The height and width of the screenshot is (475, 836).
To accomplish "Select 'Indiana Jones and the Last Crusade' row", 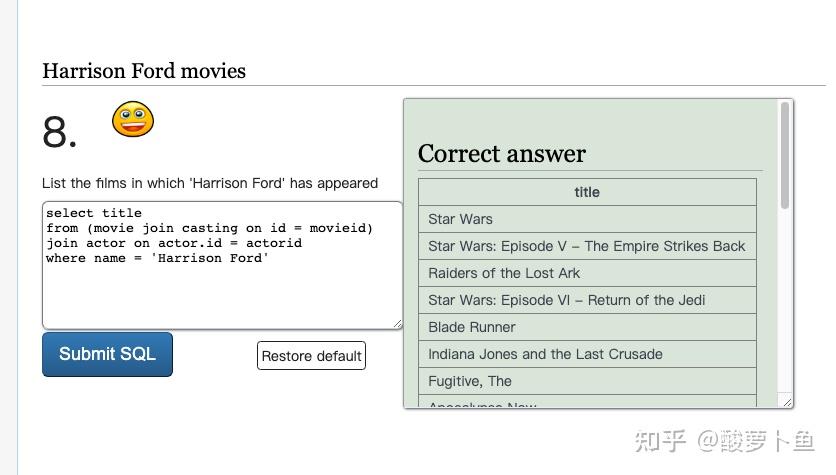I will pos(587,354).
